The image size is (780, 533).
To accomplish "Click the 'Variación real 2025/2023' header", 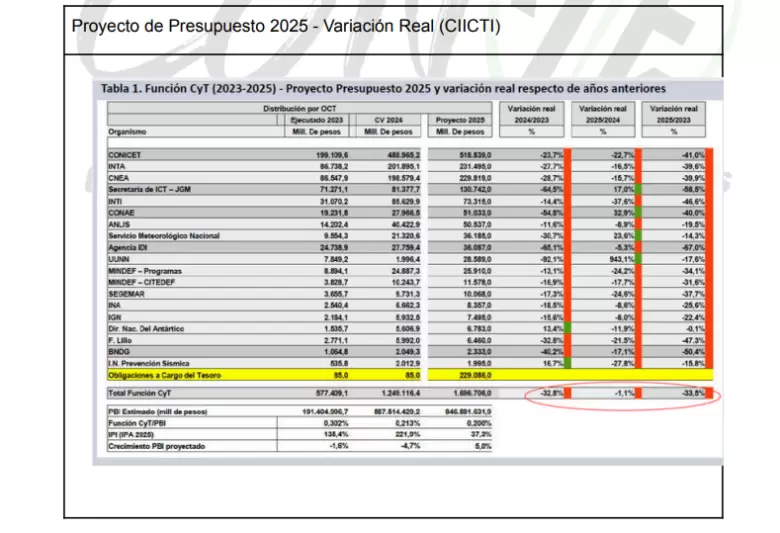I will (674, 114).
